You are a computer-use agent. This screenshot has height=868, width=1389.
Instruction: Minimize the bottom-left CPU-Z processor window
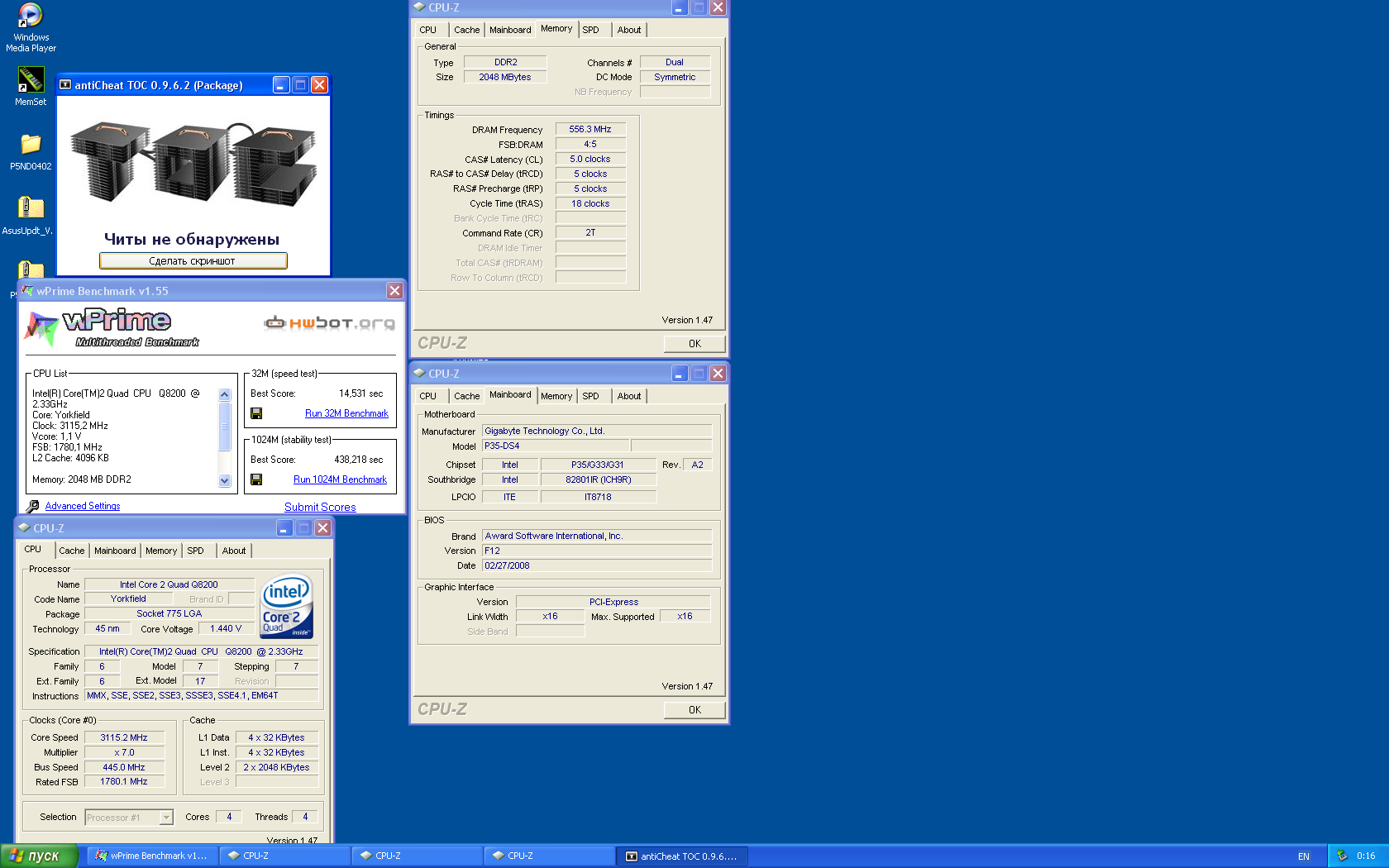(284, 528)
